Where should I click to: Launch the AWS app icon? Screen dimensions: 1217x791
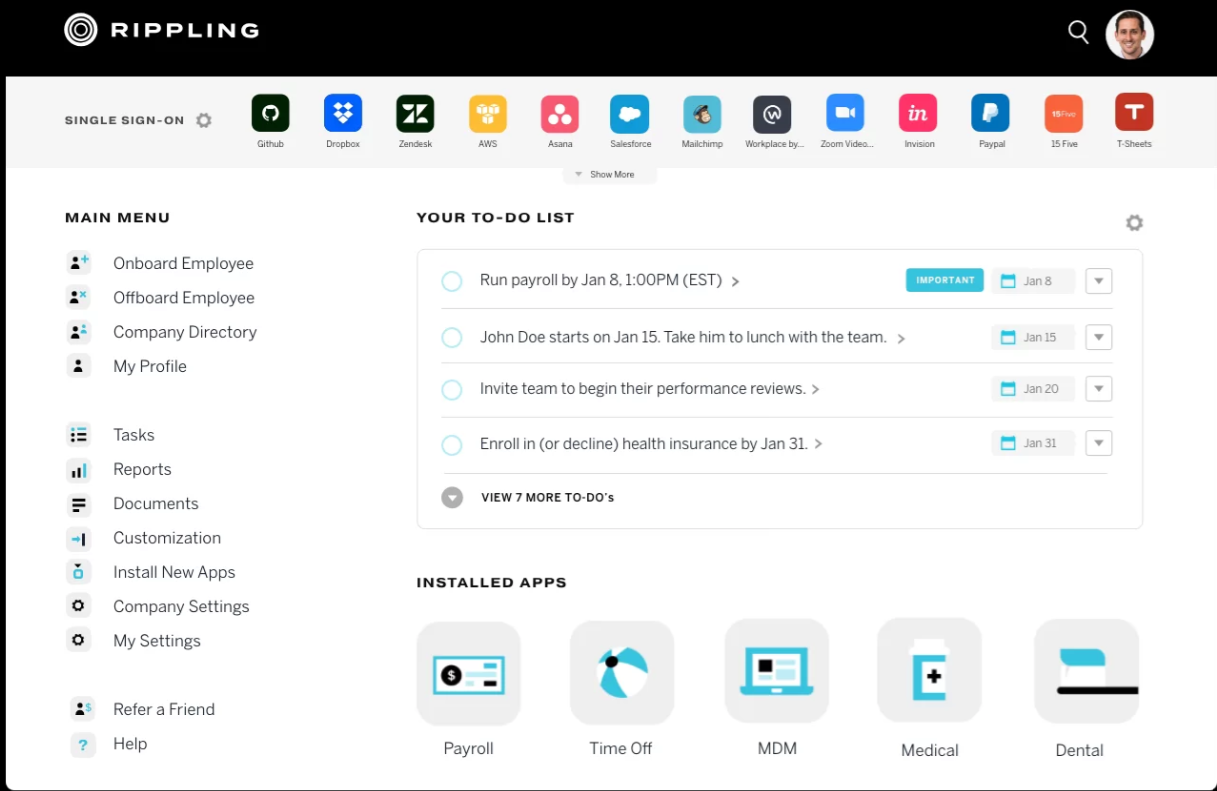[488, 114]
